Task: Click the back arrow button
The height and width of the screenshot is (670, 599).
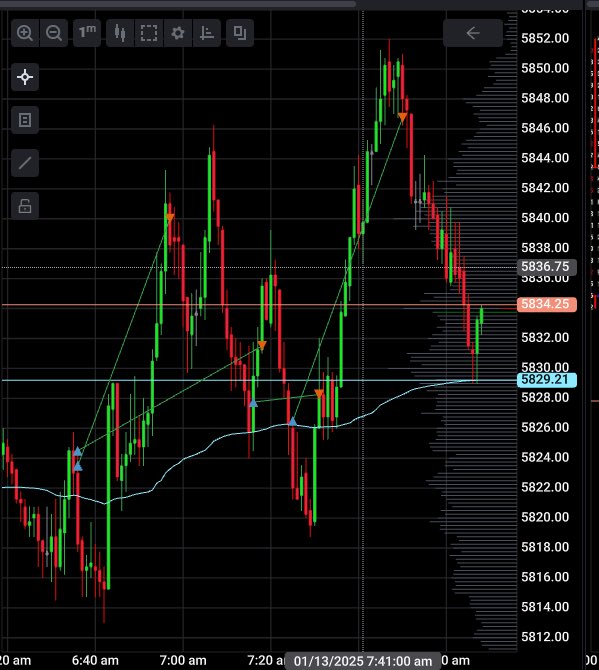Action: pos(473,33)
